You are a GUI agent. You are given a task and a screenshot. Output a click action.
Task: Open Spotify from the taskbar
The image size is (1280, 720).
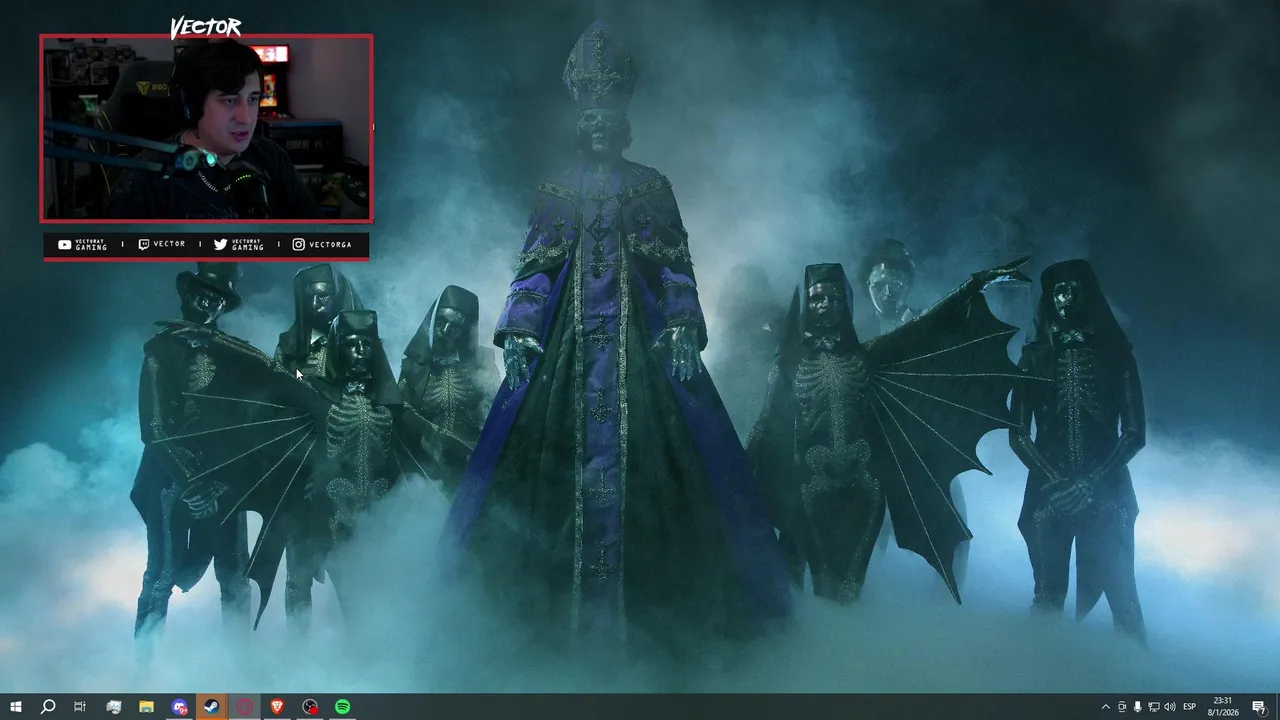coord(343,707)
